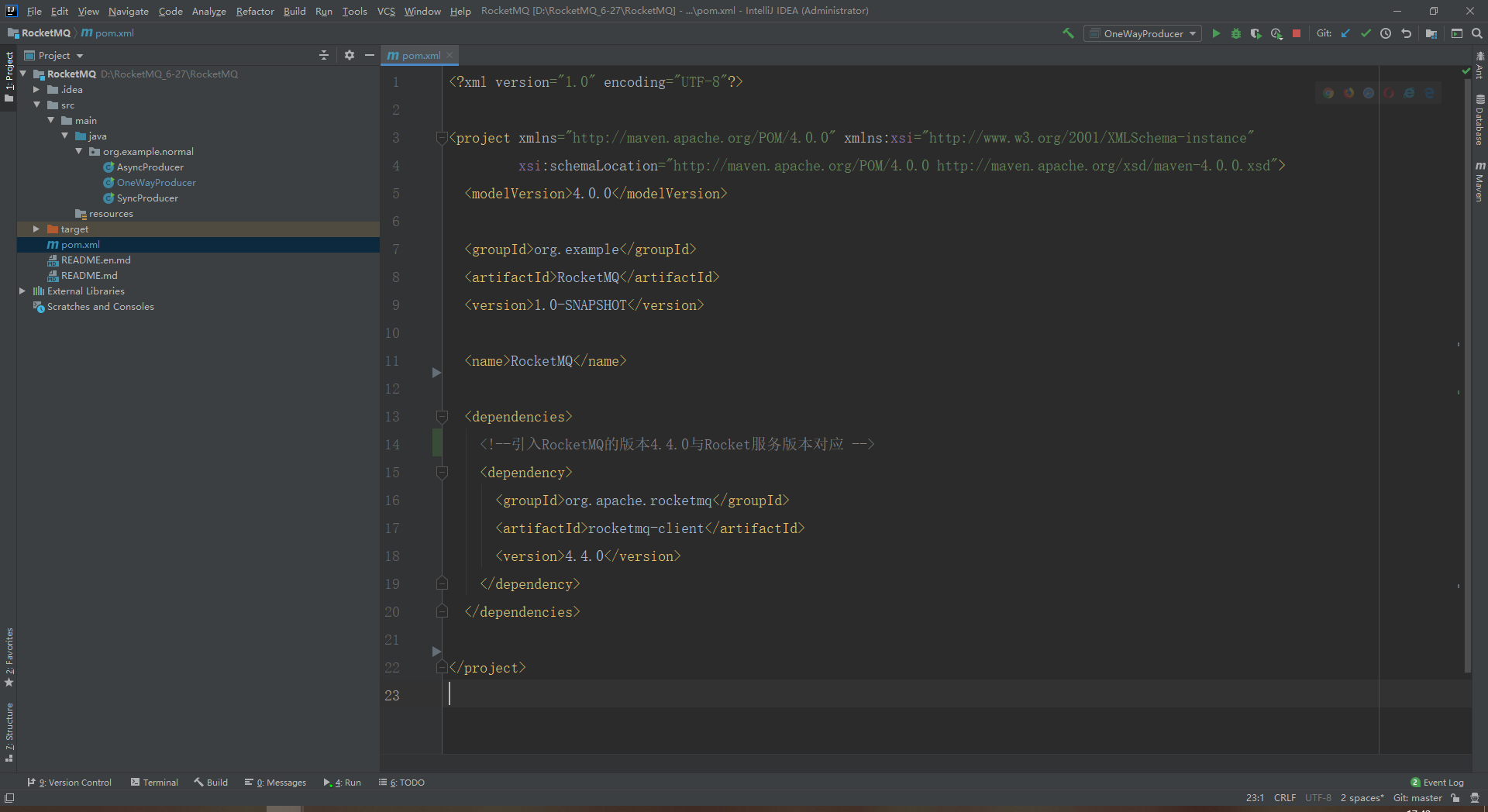
Task: Open the Database tool window
Action: (1479, 120)
